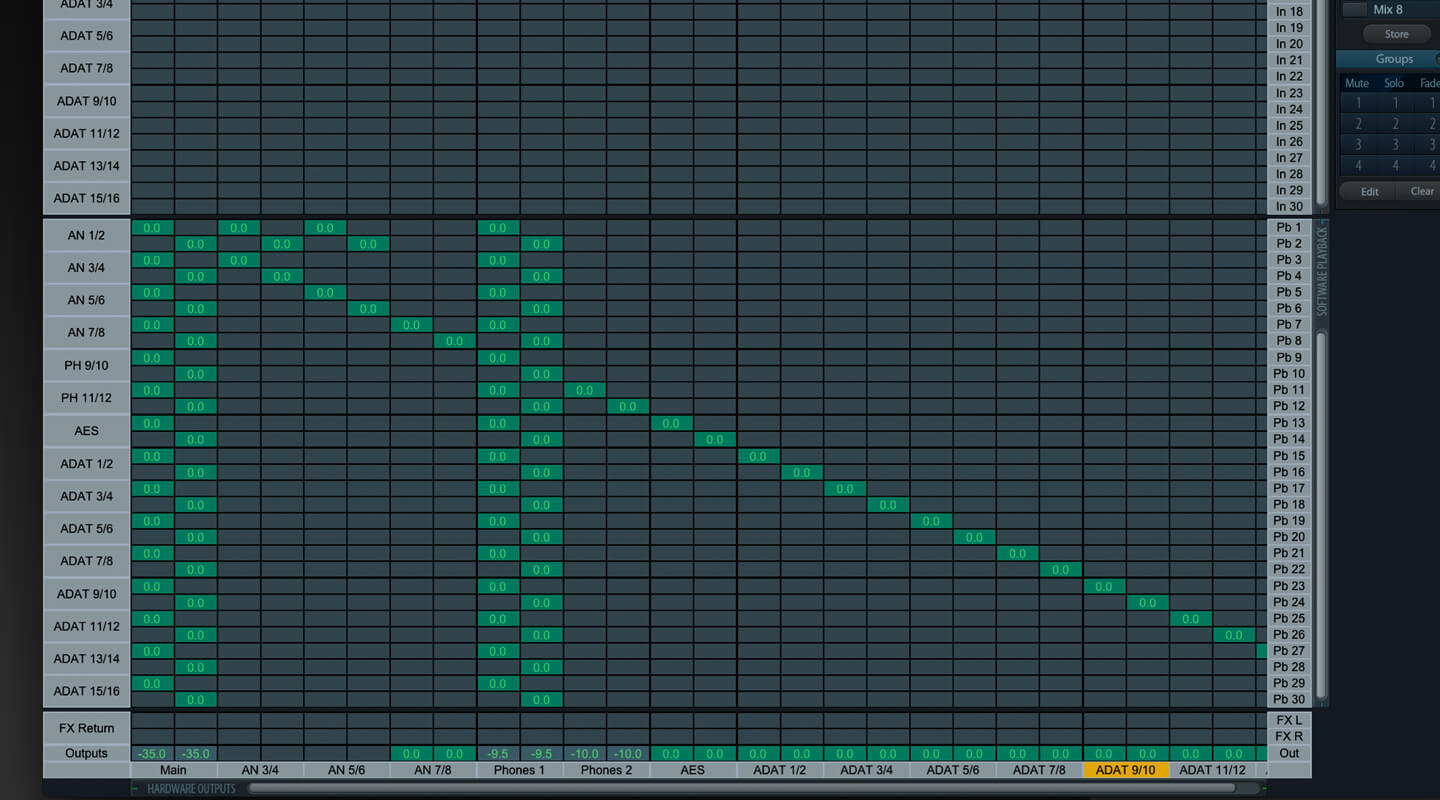Select the FX Return row label
The image size is (1440, 800).
(x=86, y=727)
